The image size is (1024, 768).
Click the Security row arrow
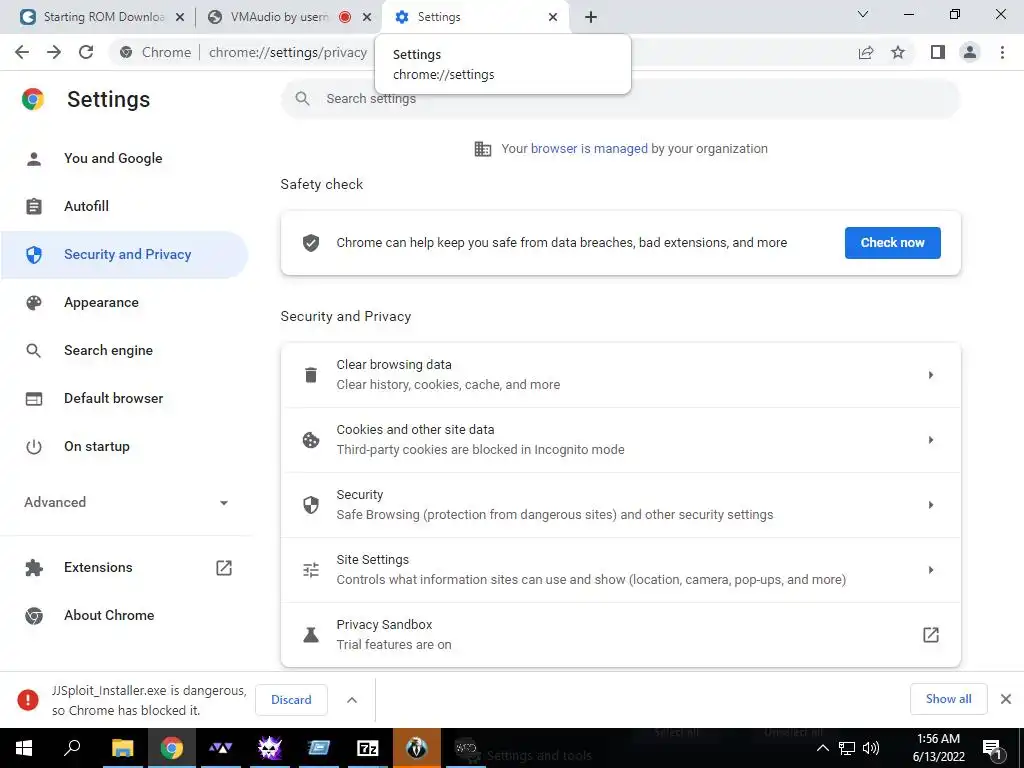pyautogui.click(x=931, y=505)
